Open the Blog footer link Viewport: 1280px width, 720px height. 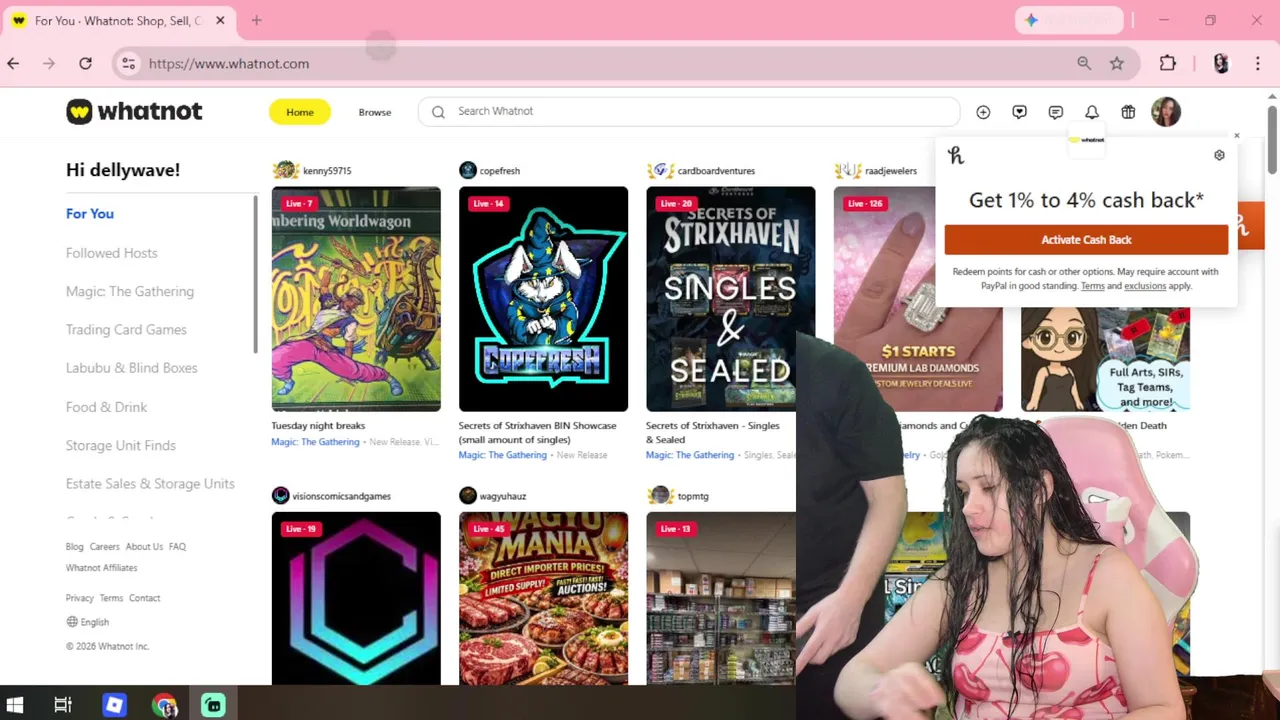tap(75, 547)
